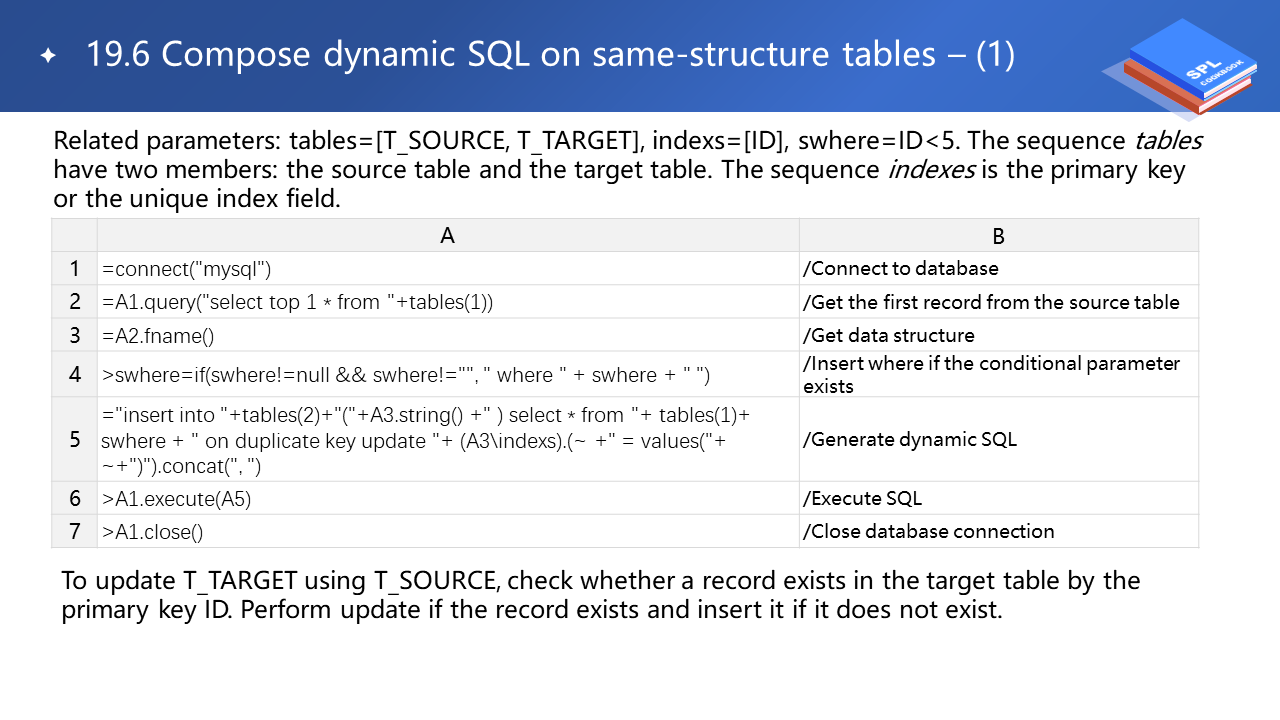Click the star bullet beside the title
The width and height of the screenshot is (1280, 720).
pos(48,57)
